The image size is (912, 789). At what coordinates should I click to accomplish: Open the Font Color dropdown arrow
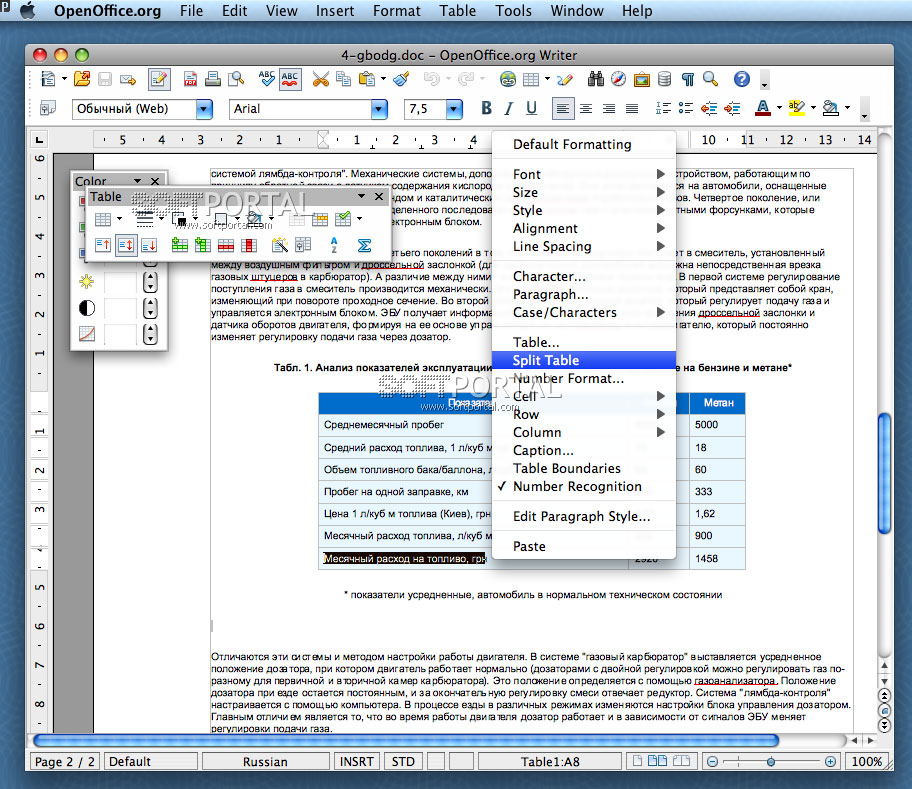tap(779, 108)
